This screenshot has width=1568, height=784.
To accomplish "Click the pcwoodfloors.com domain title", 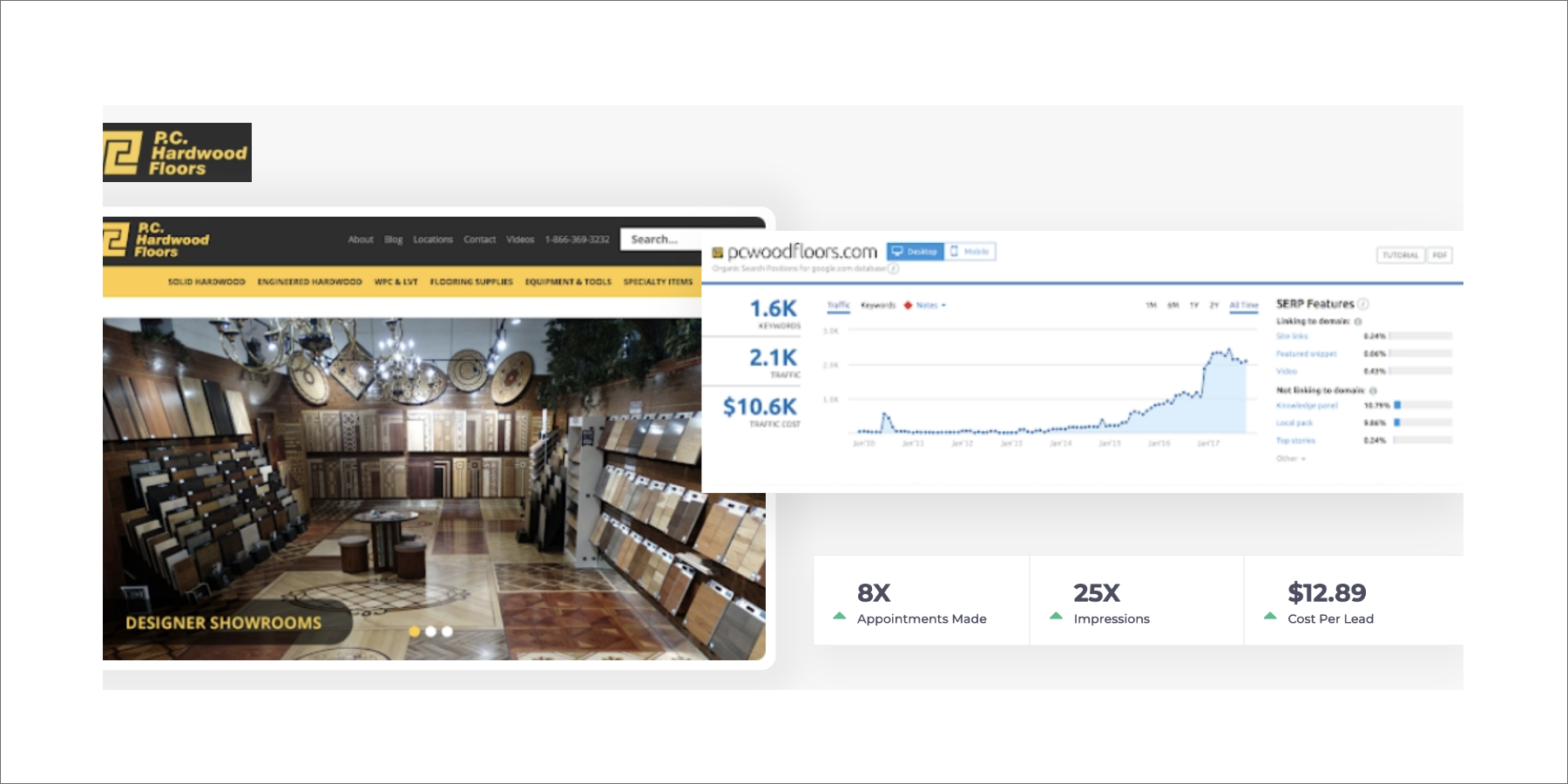I will coord(802,252).
